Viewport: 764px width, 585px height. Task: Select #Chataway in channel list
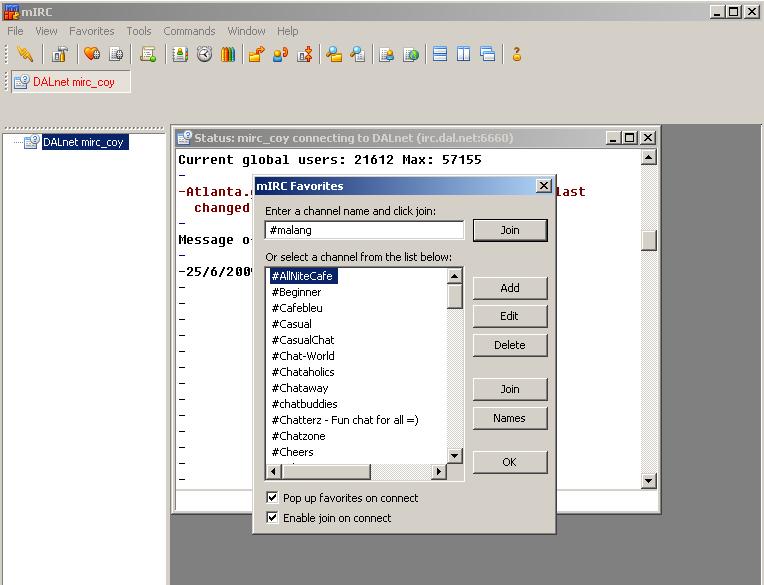click(x=300, y=388)
